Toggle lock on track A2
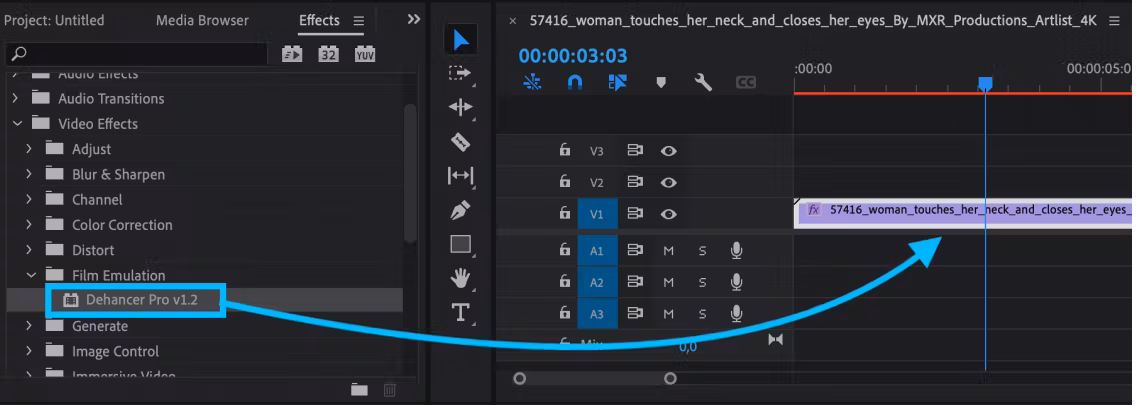1136x406 pixels. pyautogui.click(x=564, y=281)
